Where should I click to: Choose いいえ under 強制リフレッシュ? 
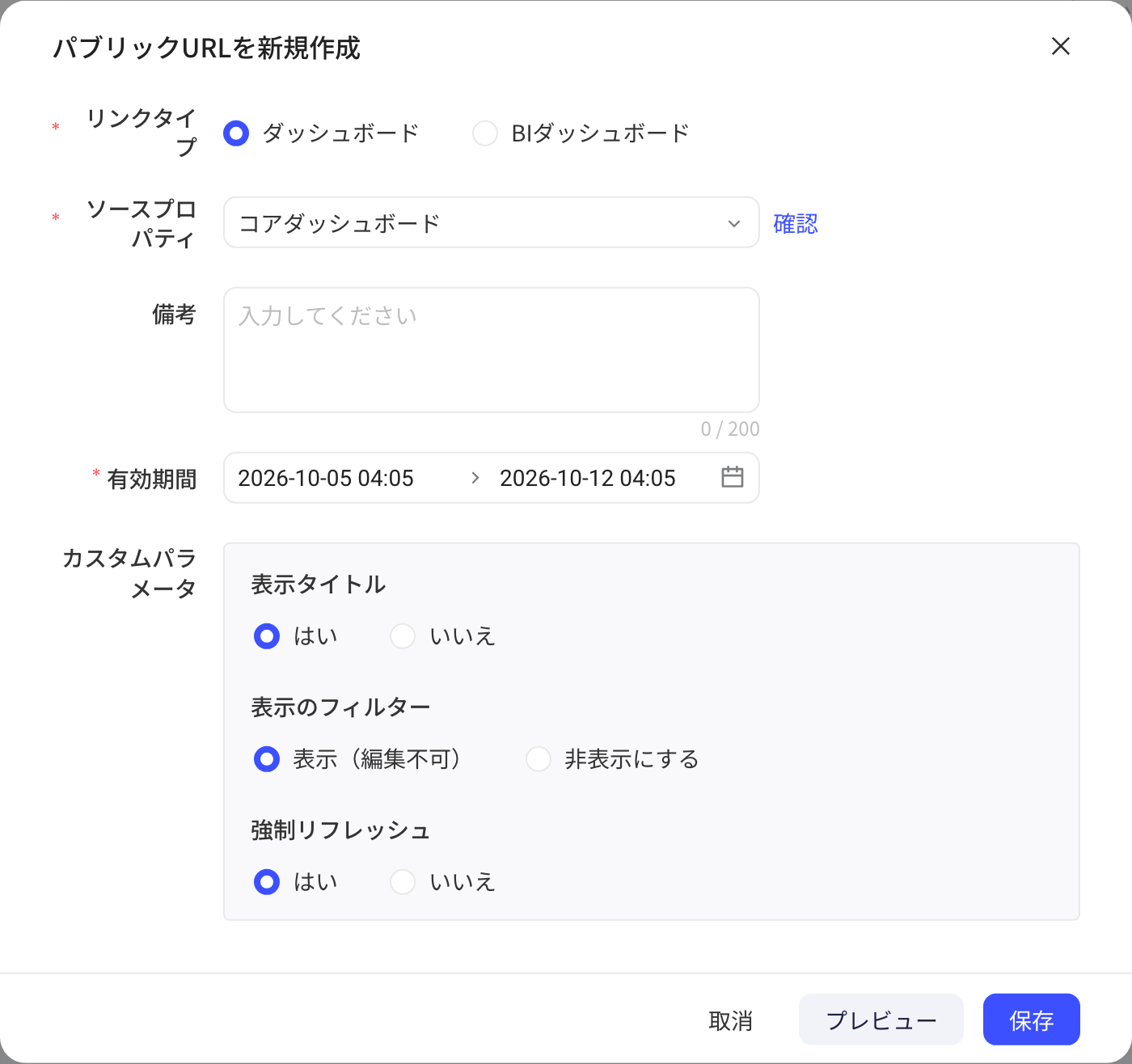click(x=403, y=882)
